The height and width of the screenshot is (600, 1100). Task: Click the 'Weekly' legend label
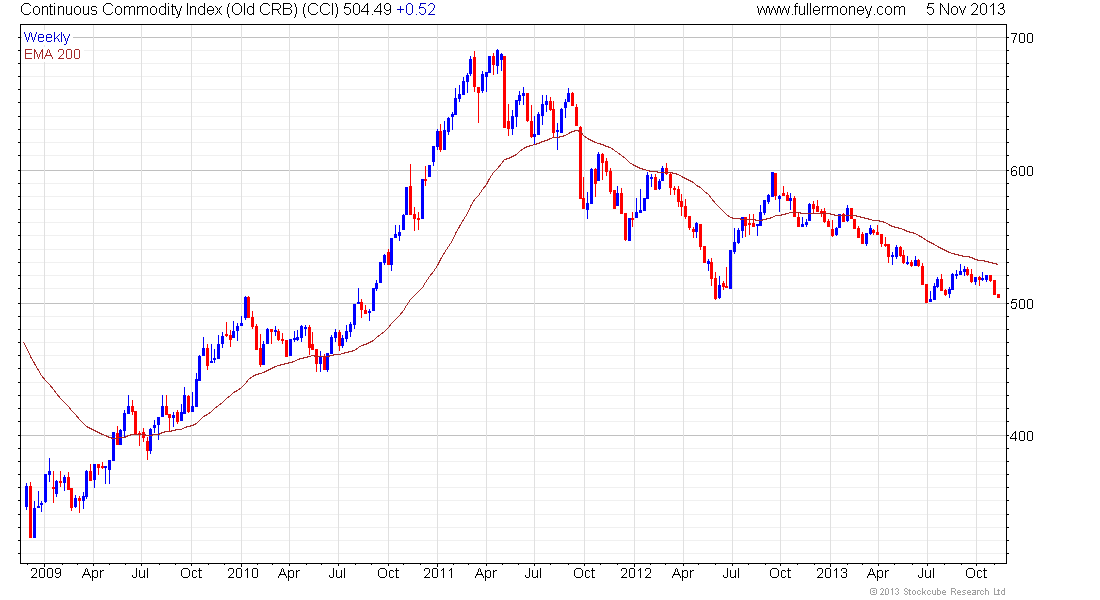tap(47, 37)
